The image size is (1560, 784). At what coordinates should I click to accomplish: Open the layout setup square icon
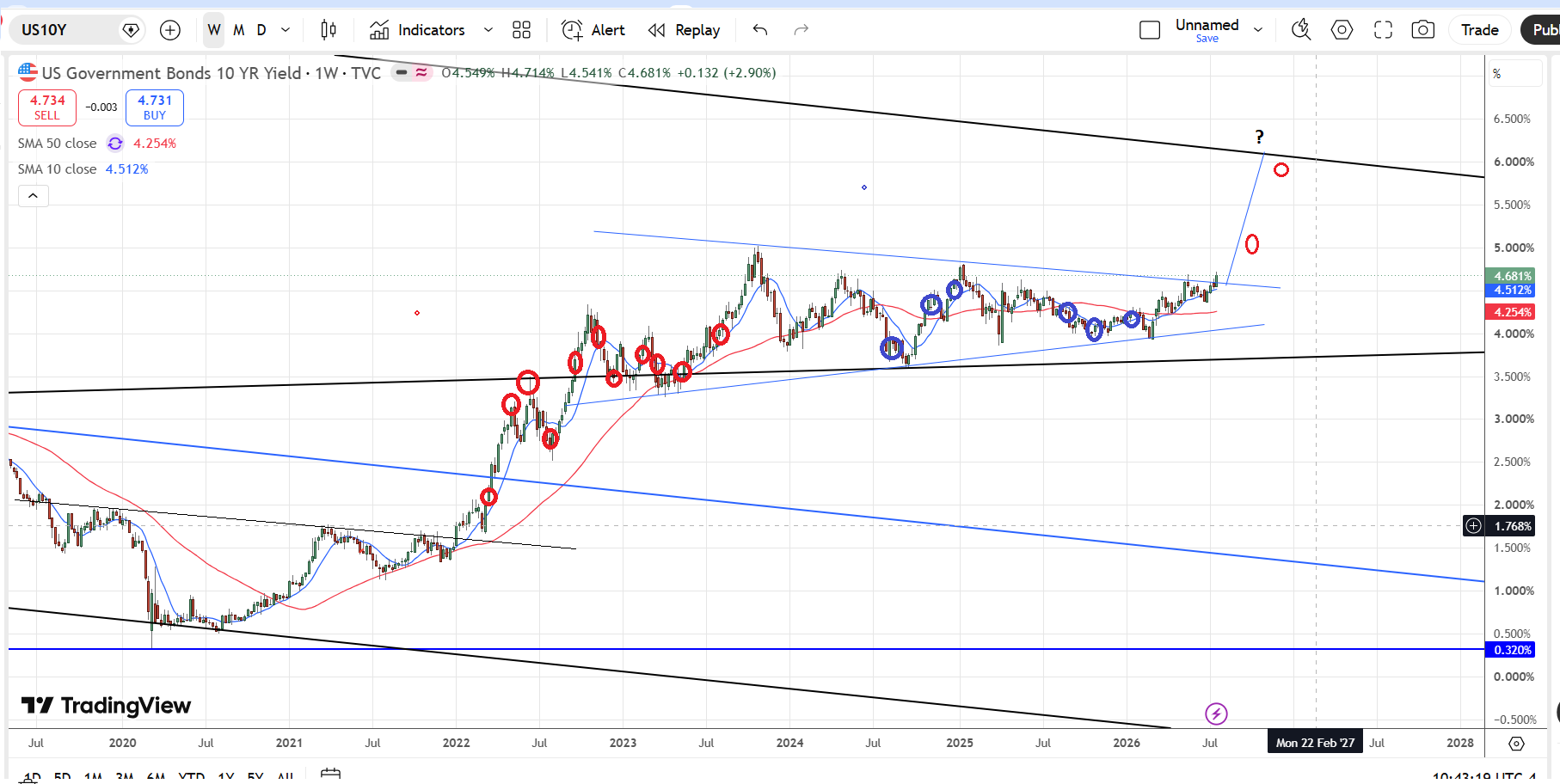[x=1150, y=30]
